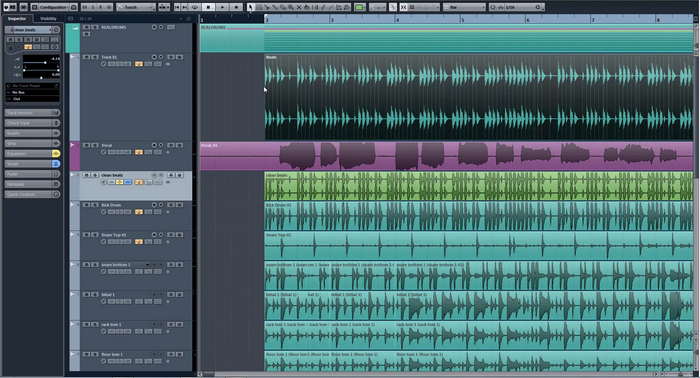The width and height of the screenshot is (700, 378).
Task: Record-enable the Vocal track
Action: pyautogui.click(x=154, y=145)
